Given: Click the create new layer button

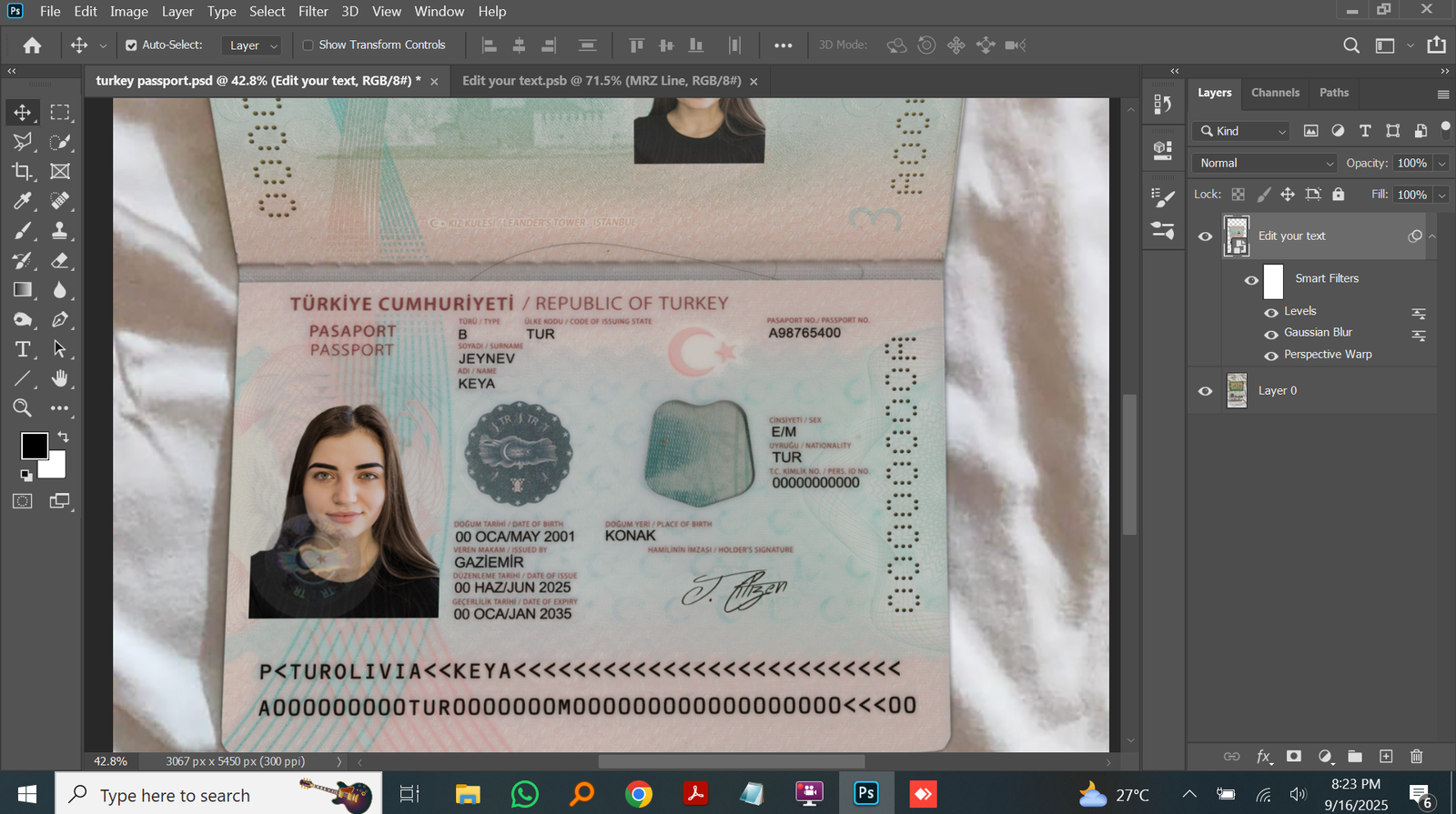Looking at the screenshot, I should tap(1386, 756).
